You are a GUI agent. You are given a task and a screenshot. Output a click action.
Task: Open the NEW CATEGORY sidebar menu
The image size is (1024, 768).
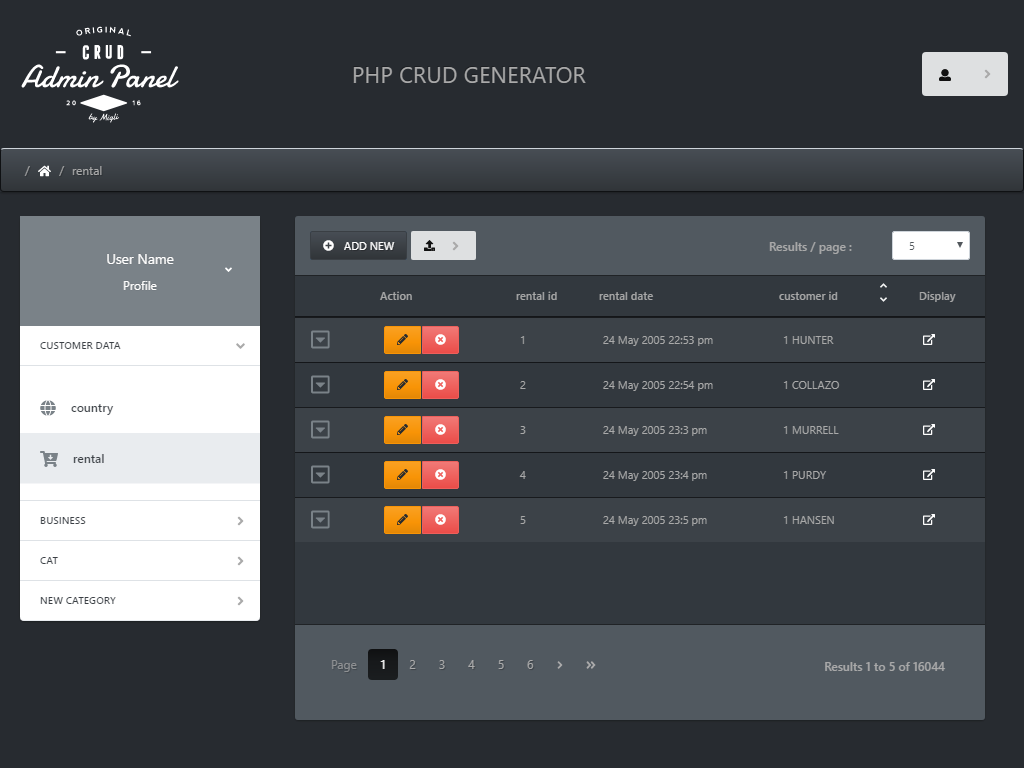tap(140, 600)
